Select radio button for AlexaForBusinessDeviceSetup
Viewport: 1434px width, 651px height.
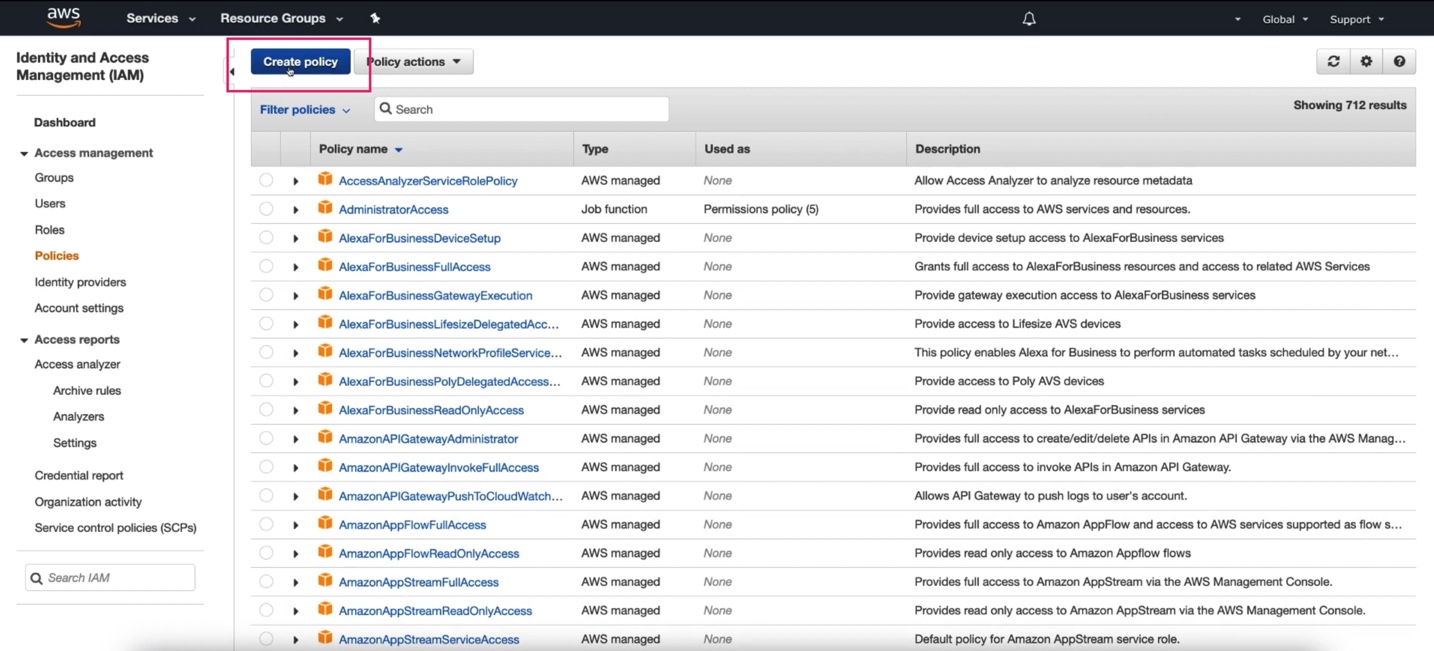click(266, 238)
